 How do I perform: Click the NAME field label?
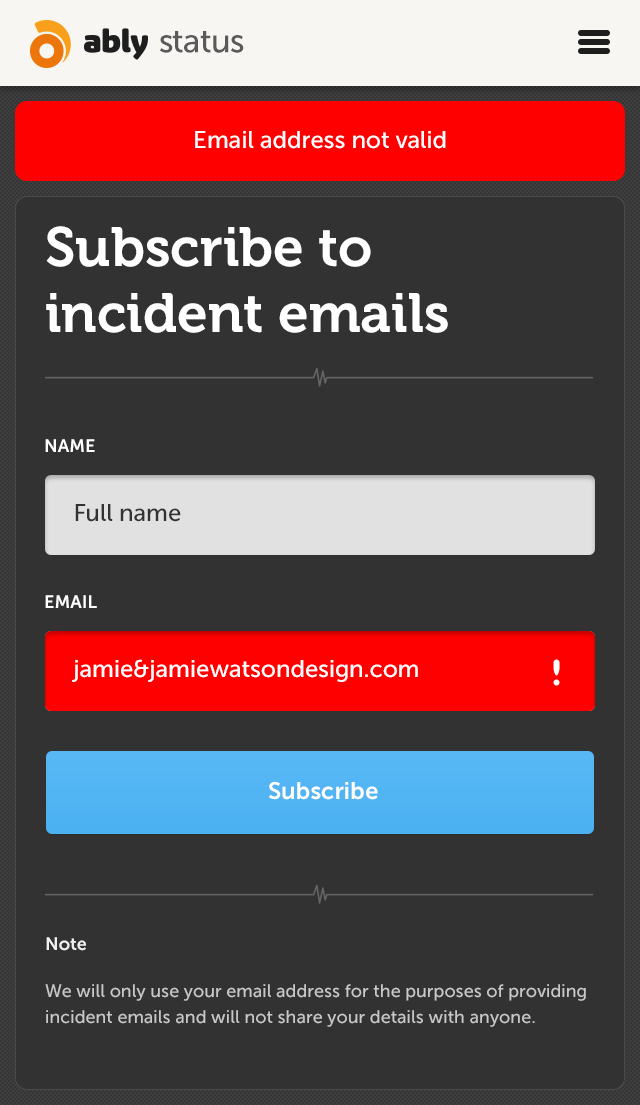pos(70,446)
